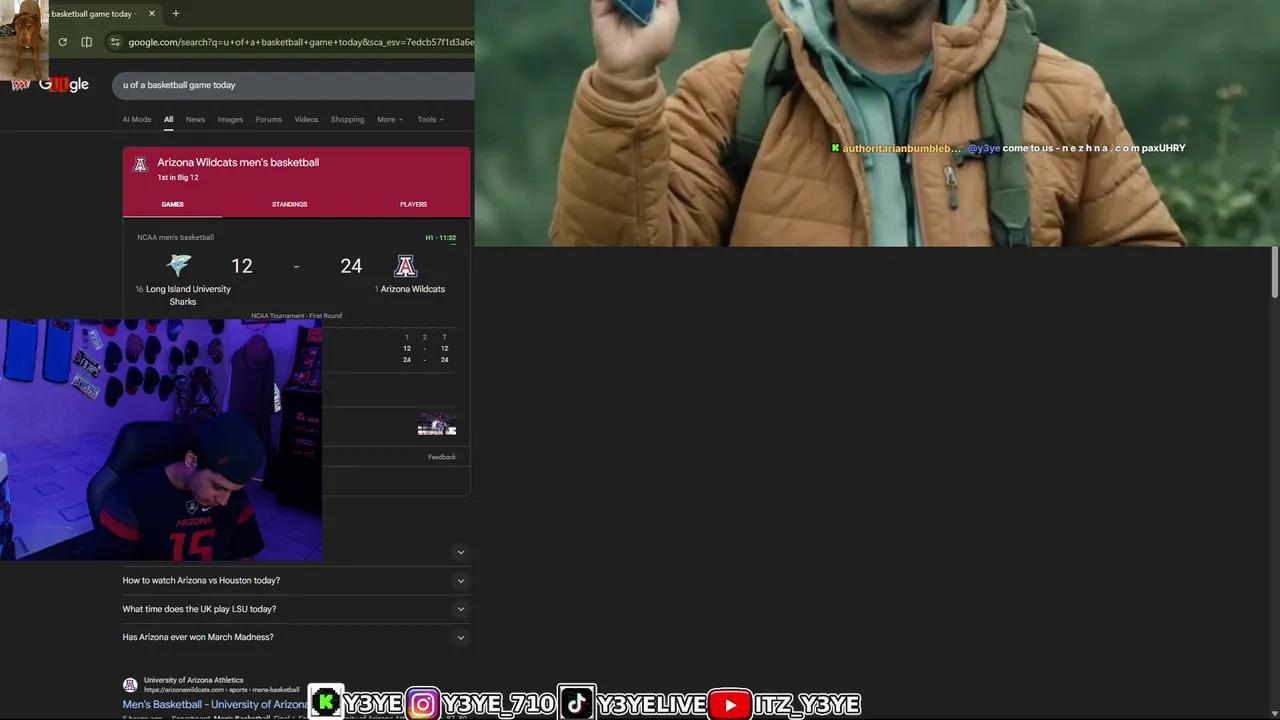
Task: Open the STANDINGS tab in Wildcats card
Action: click(x=289, y=204)
